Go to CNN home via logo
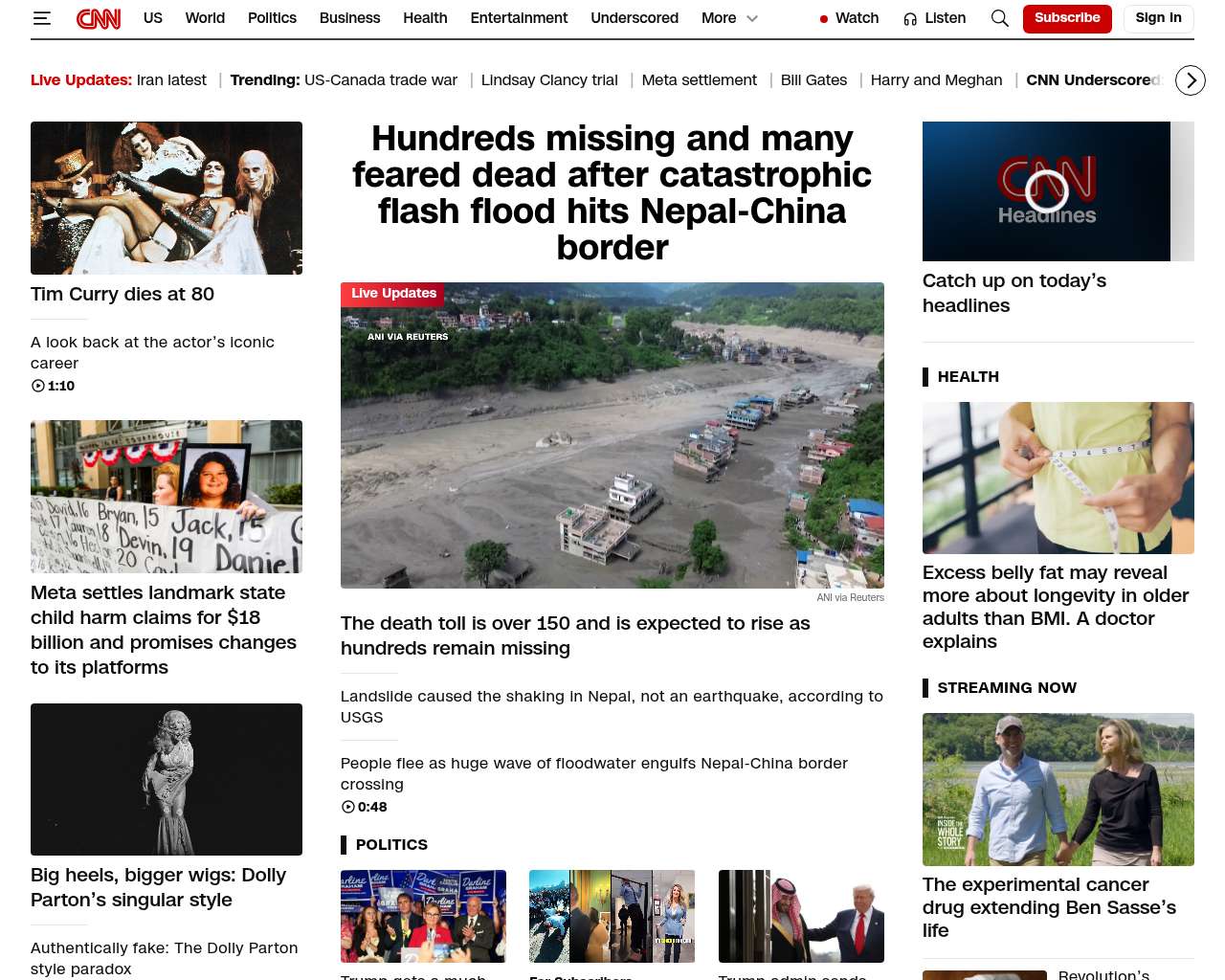The image size is (1225, 980). tap(99, 18)
